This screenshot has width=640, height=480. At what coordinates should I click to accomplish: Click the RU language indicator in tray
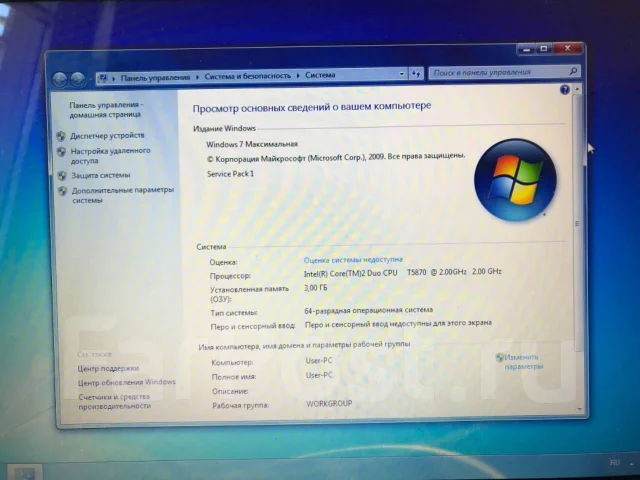(x=615, y=462)
